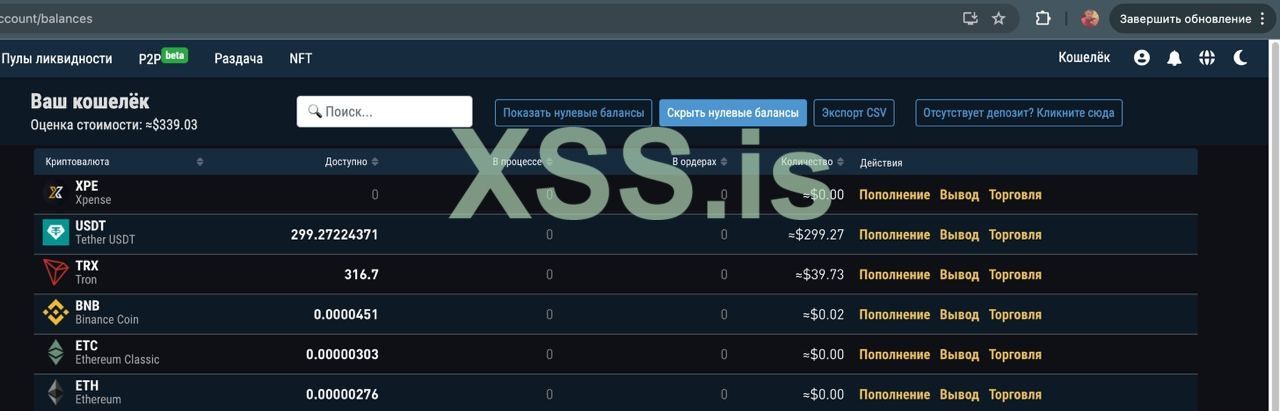
Task: Open the notifications bell
Action: click(1175, 58)
